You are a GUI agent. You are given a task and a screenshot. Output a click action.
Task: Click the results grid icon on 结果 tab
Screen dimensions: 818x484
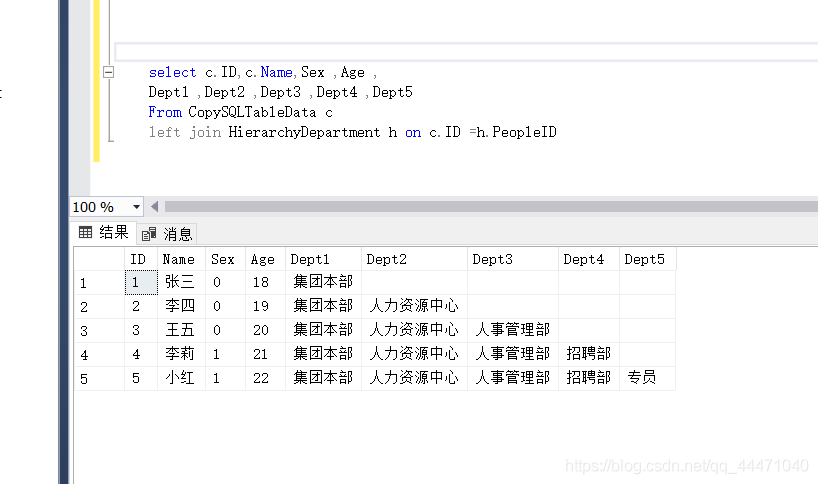click(x=86, y=233)
